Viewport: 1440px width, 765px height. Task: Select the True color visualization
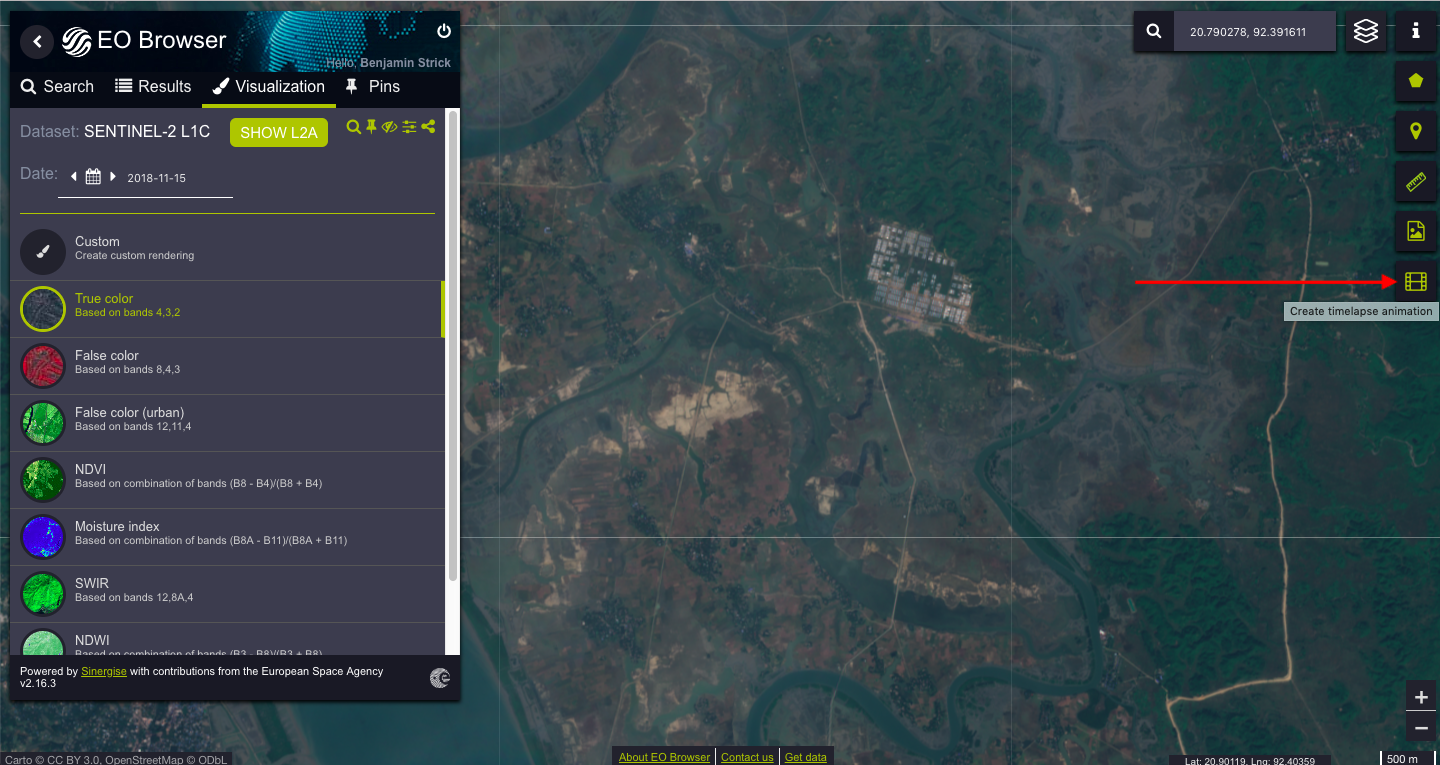pos(227,309)
